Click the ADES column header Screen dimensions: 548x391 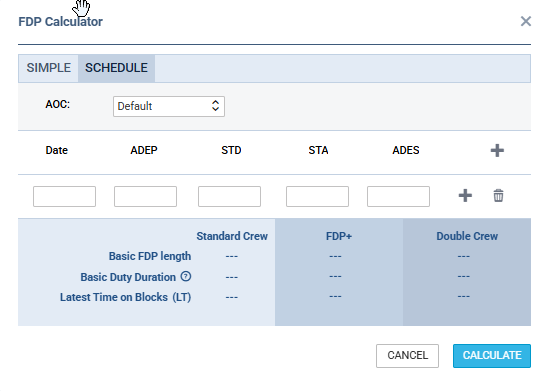tap(406, 150)
